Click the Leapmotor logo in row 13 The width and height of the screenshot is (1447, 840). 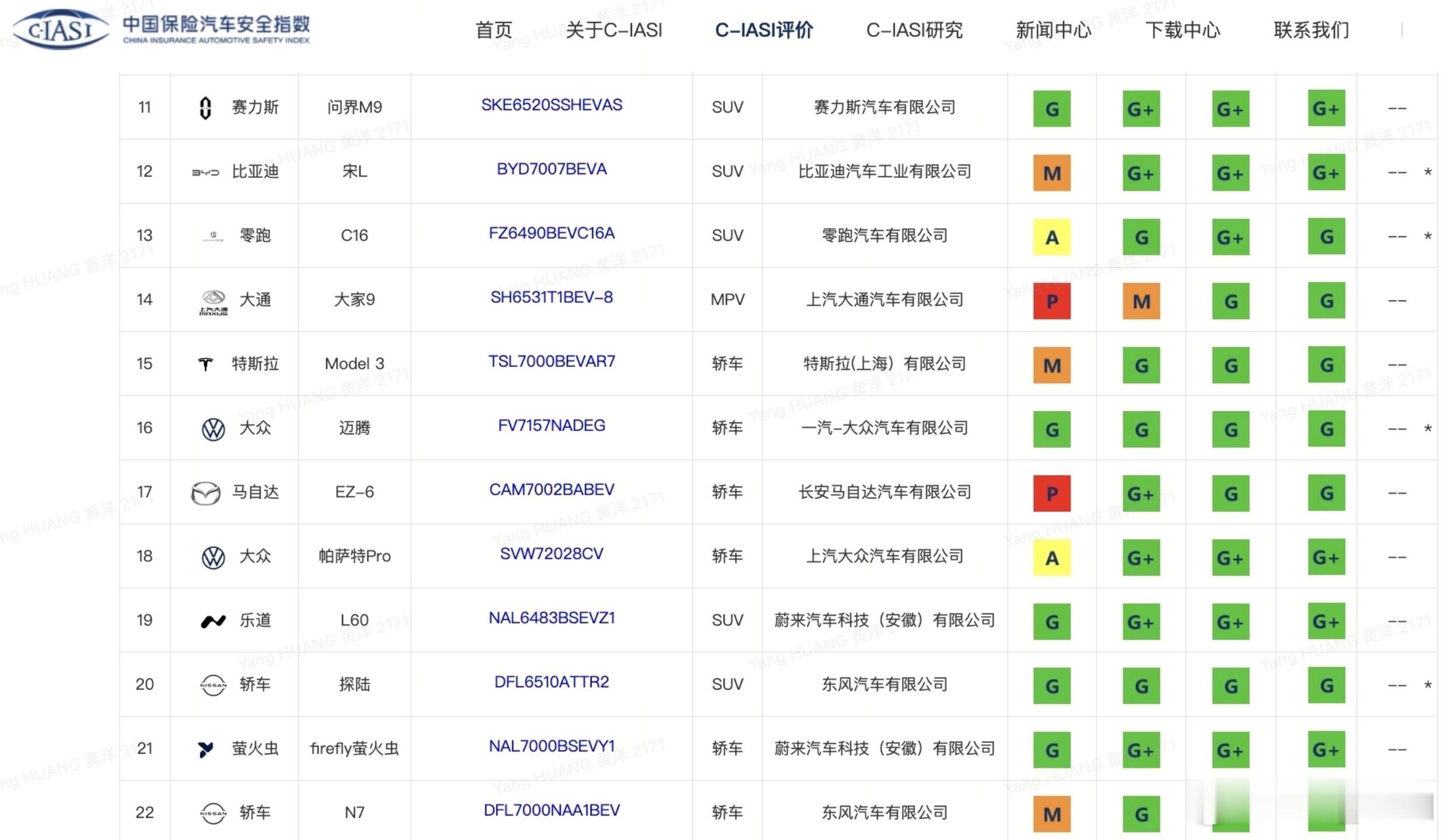[x=213, y=236]
